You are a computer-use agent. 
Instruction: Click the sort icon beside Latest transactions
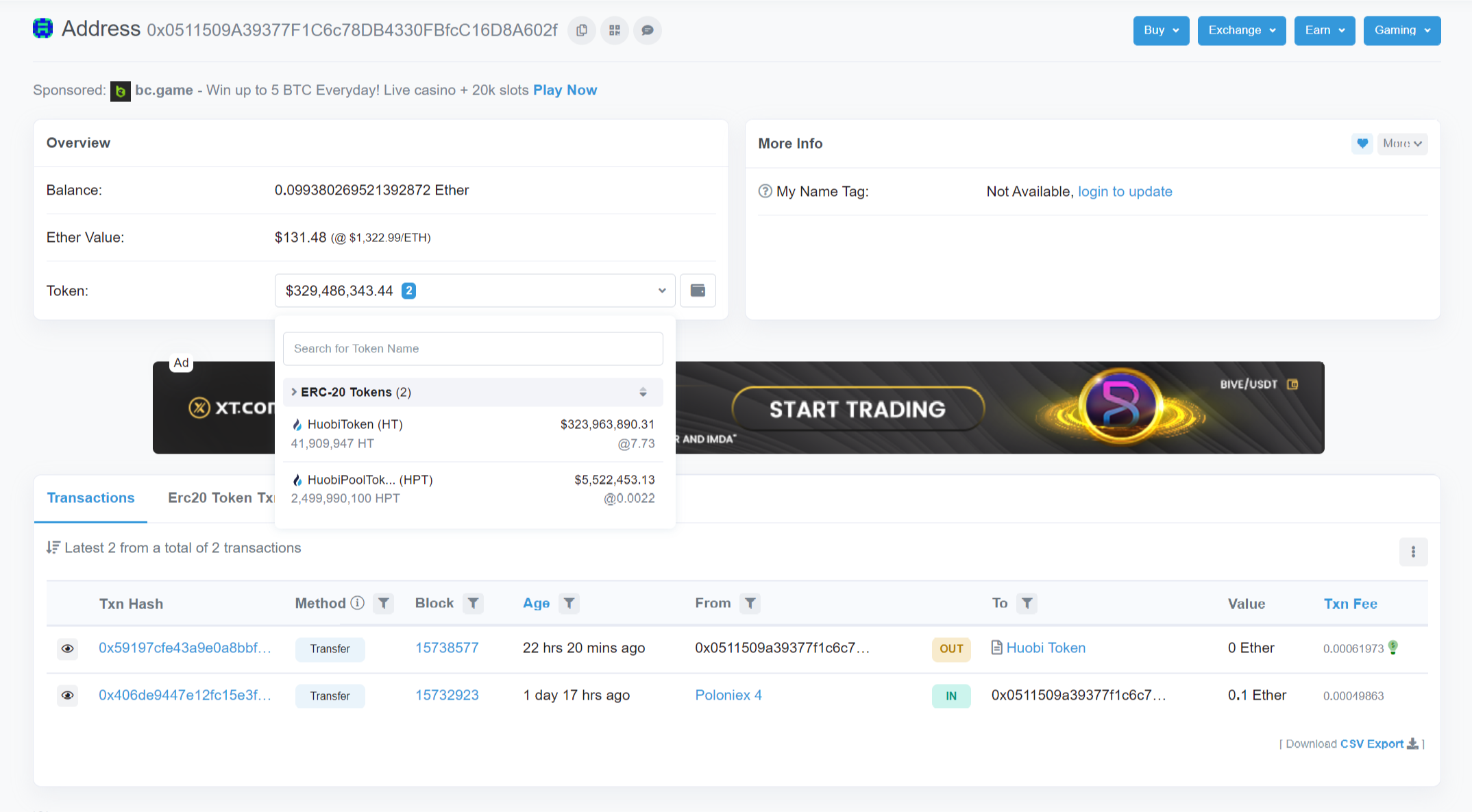point(53,548)
